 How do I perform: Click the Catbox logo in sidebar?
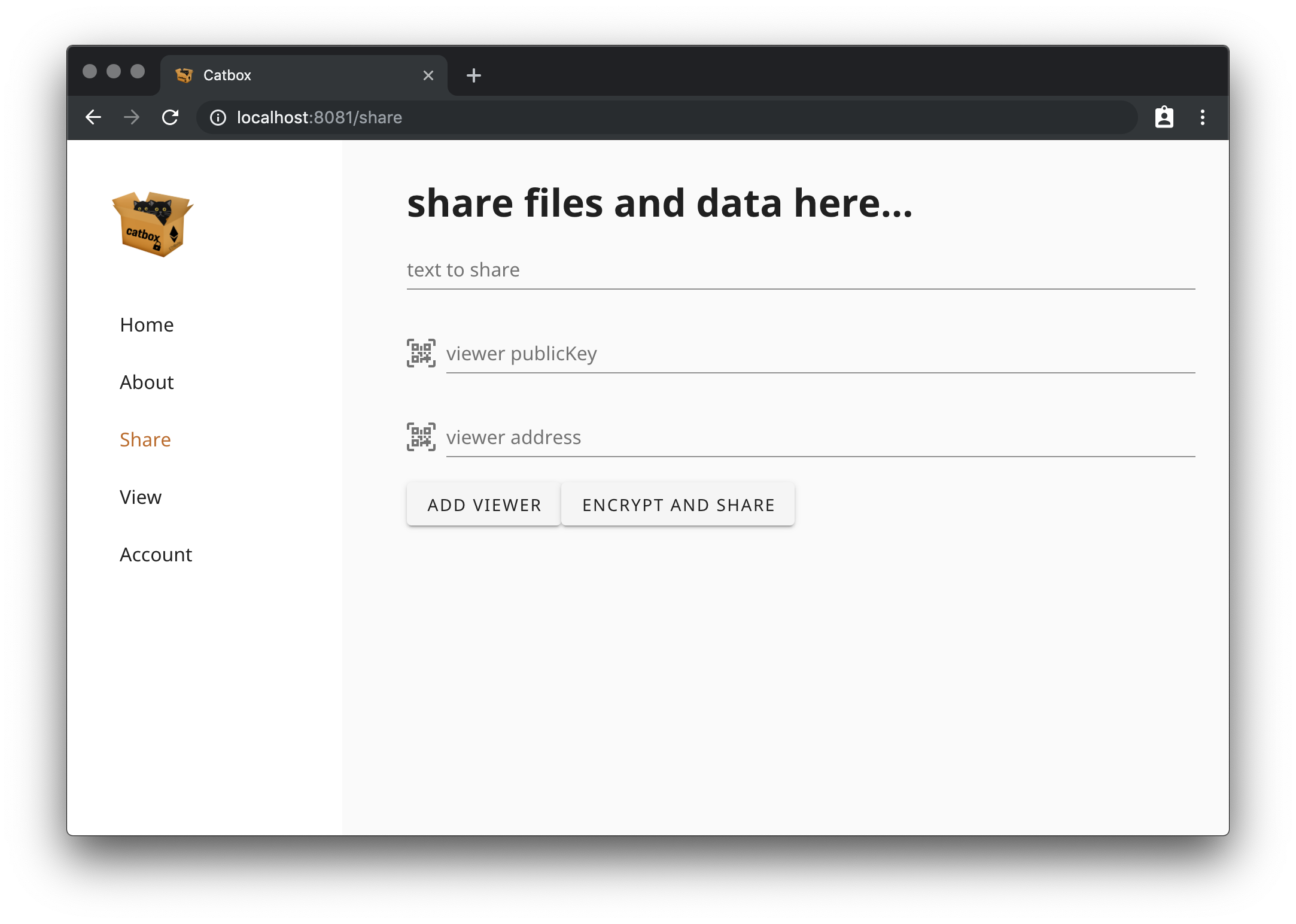[x=153, y=224]
